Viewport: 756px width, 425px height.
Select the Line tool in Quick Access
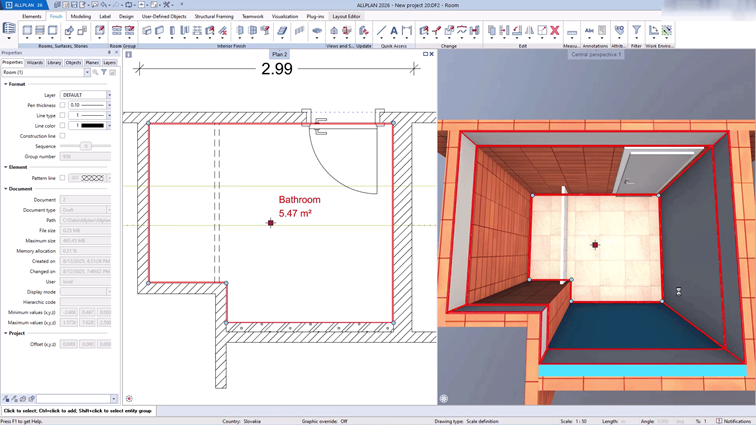pyautogui.click(x=381, y=31)
